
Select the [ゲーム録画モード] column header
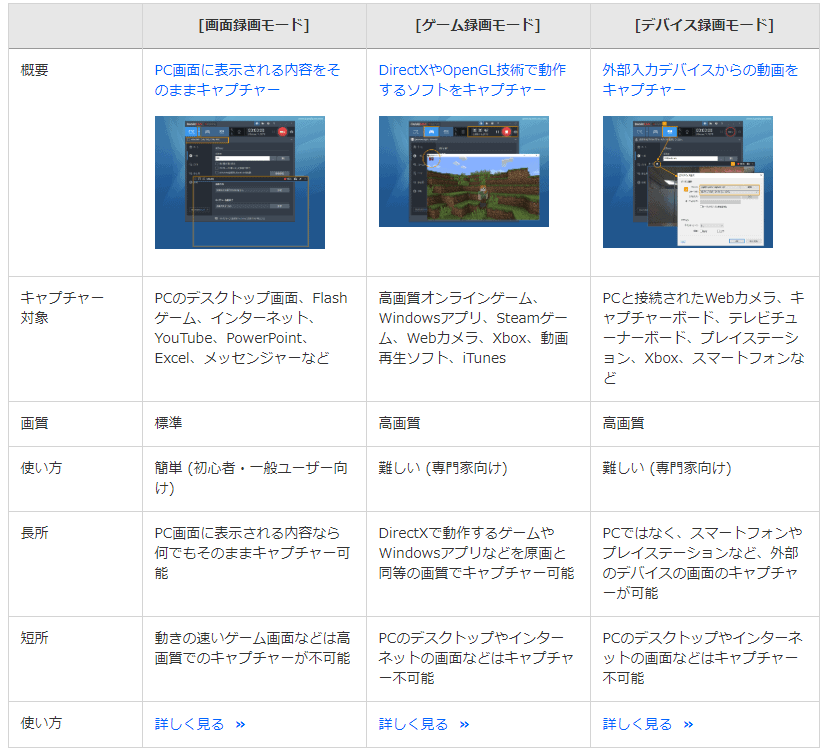coord(477,25)
